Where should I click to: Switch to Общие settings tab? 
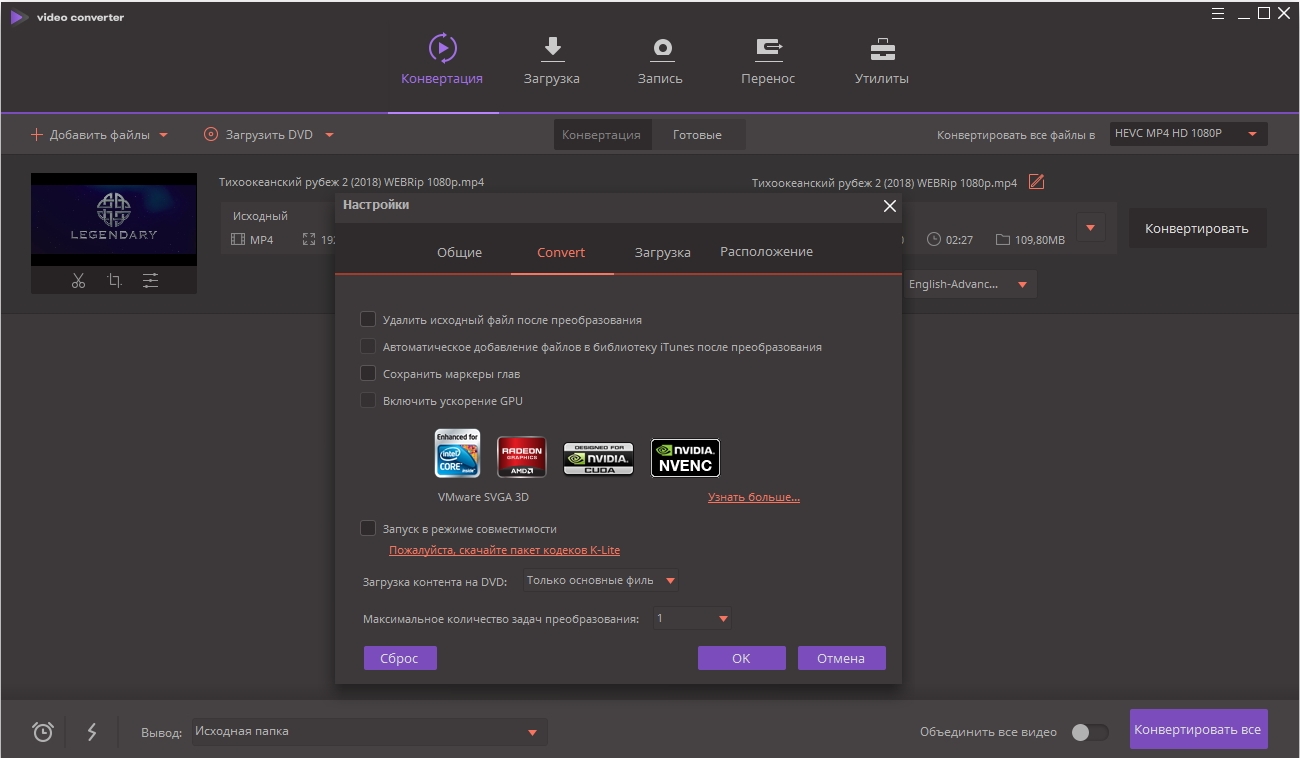coord(459,252)
